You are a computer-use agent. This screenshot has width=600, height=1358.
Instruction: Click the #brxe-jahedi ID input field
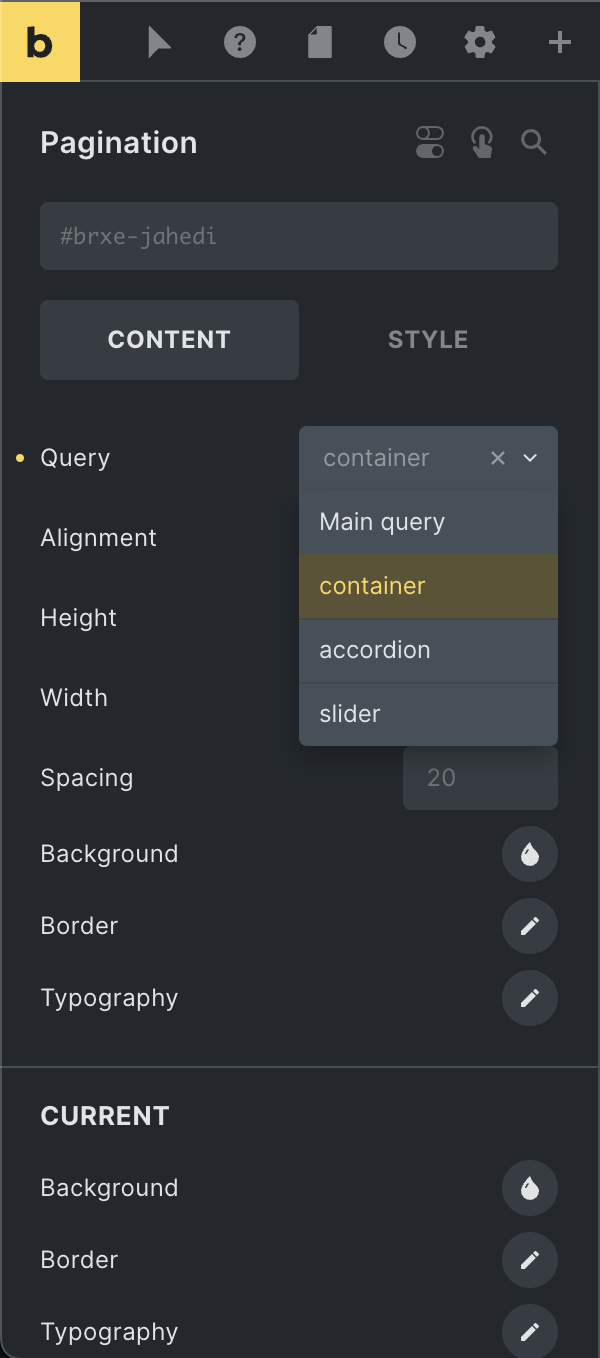[x=299, y=236]
